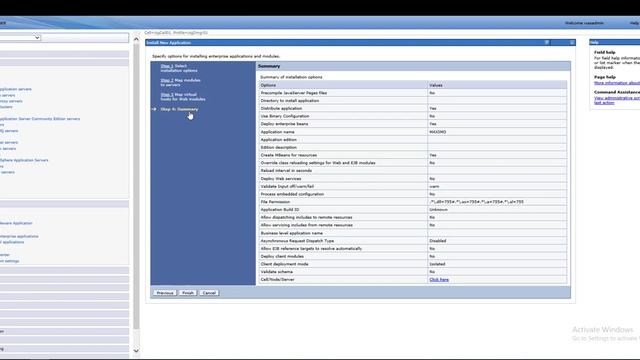Image resolution: width=640 pixels, height=360 pixels.
Task: Click the 'Directory to install application' row
Action: click(x=413, y=101)
